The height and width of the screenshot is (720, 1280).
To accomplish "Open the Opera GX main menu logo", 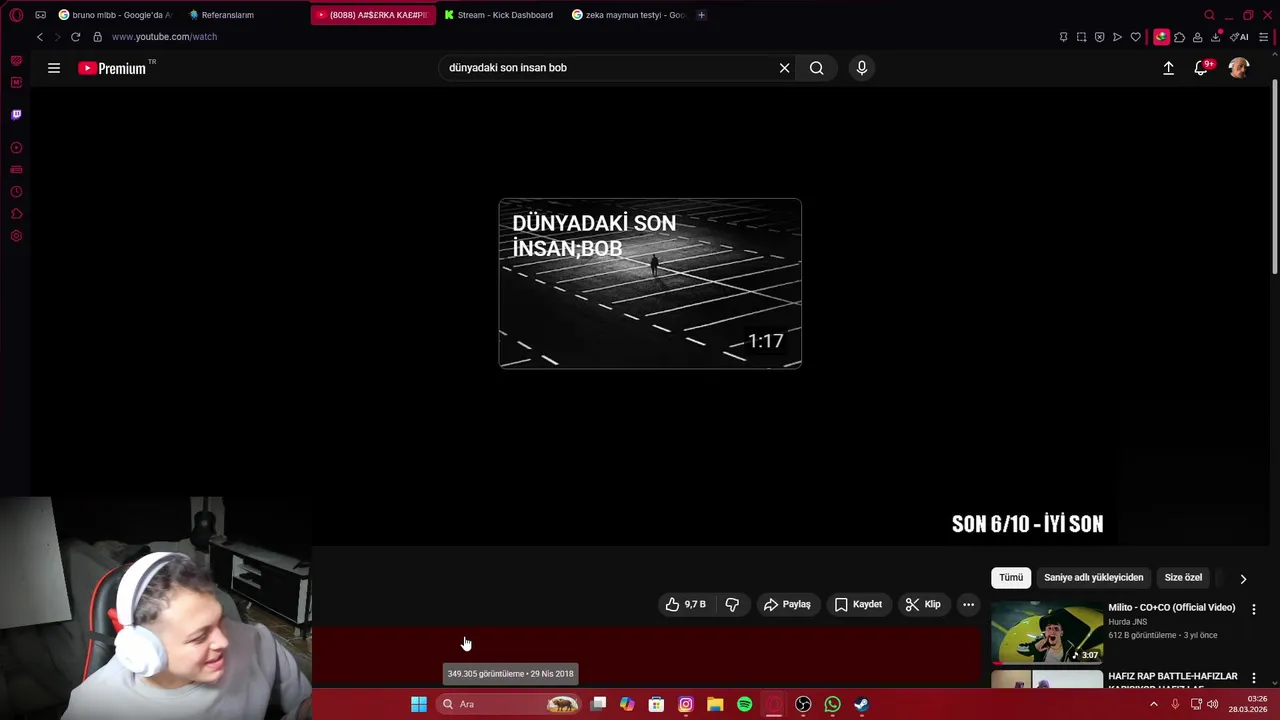I will coord(16,15).
